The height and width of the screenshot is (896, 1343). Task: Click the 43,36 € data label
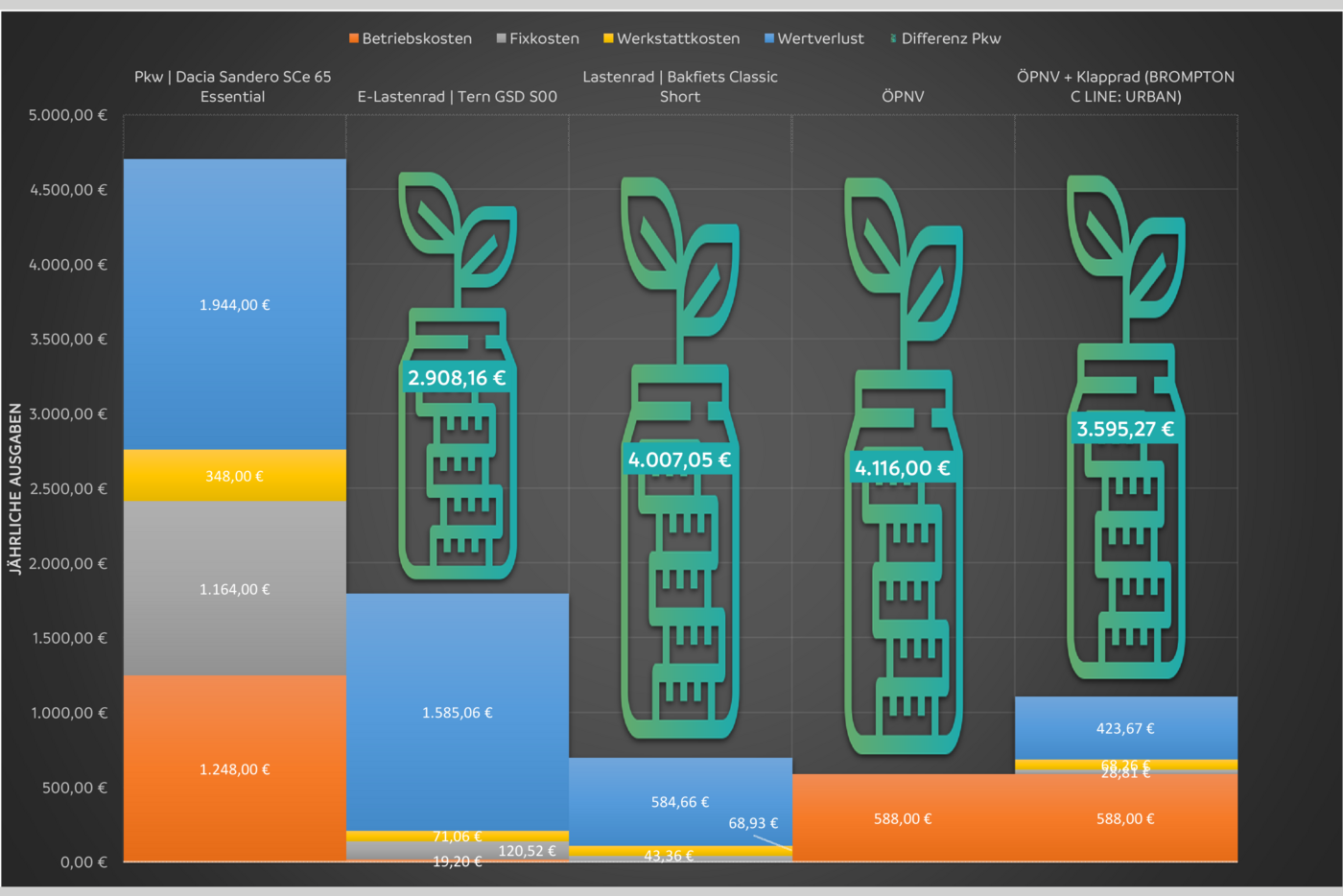coord(669,855)
